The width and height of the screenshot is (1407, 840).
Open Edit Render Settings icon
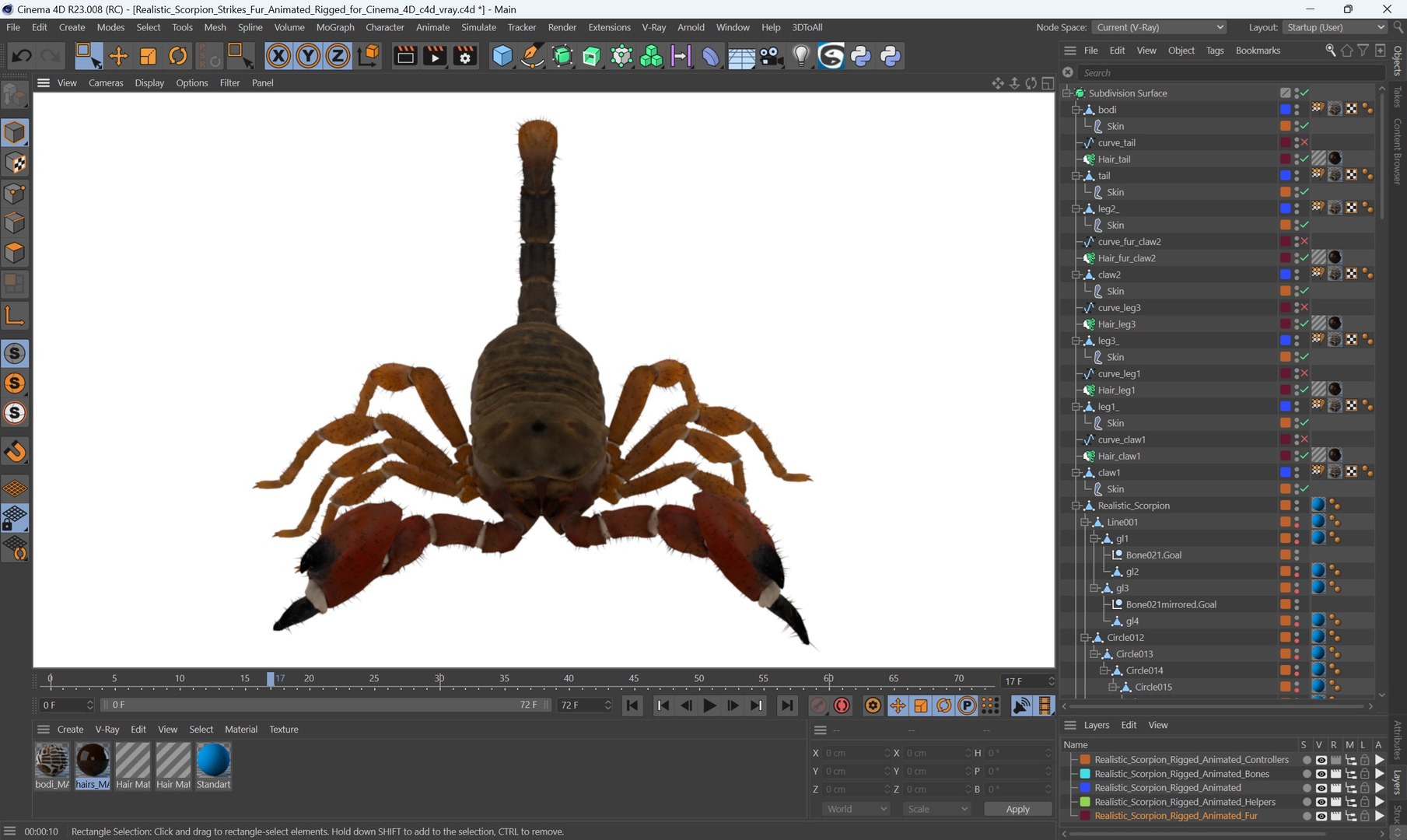point(465,56)
